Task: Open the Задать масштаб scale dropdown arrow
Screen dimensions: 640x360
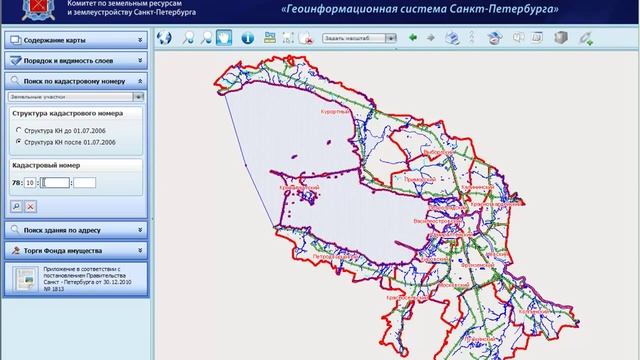Action: (391, 38)
